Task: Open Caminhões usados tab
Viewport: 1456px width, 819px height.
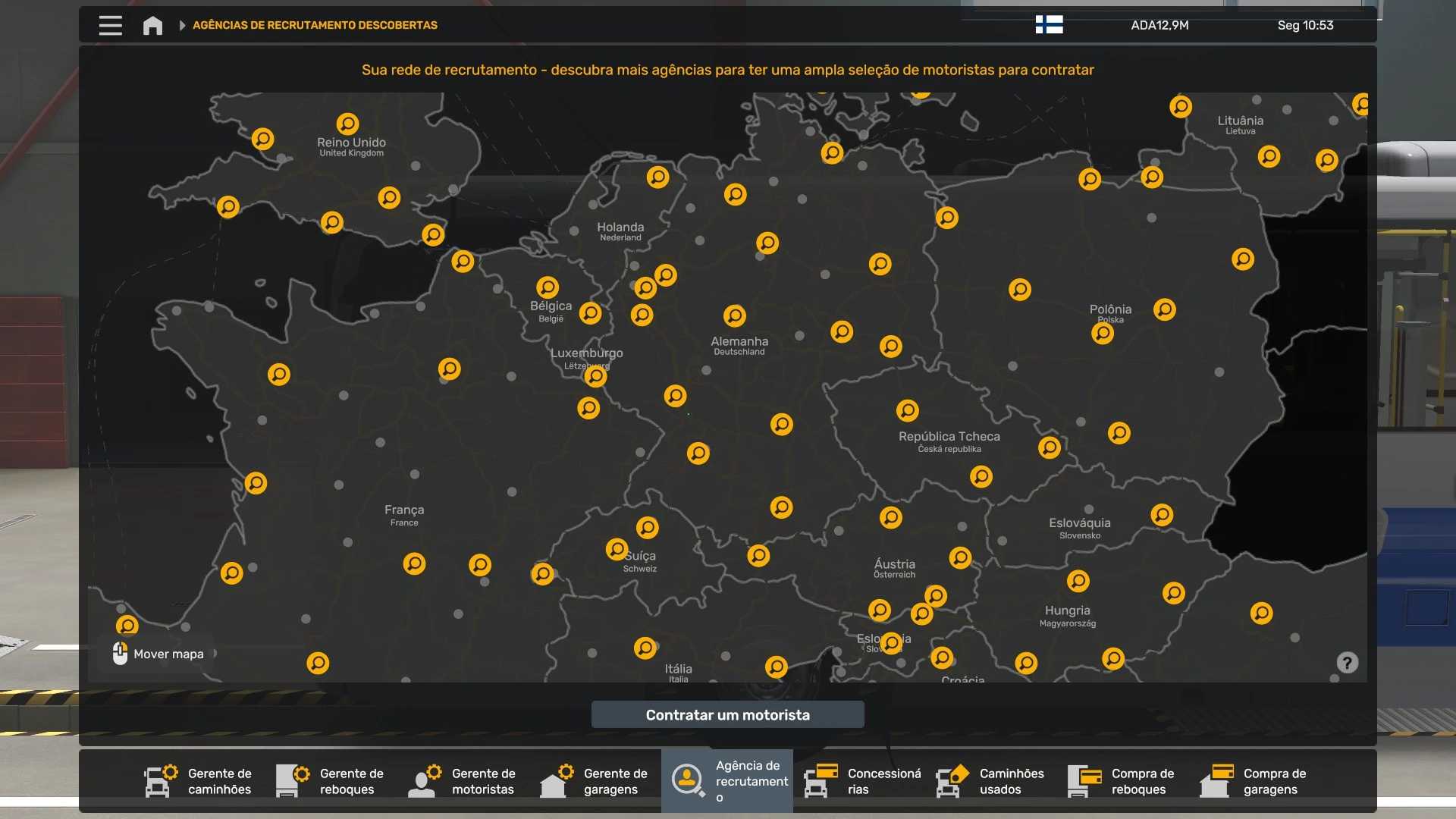Action: (991, 781)
